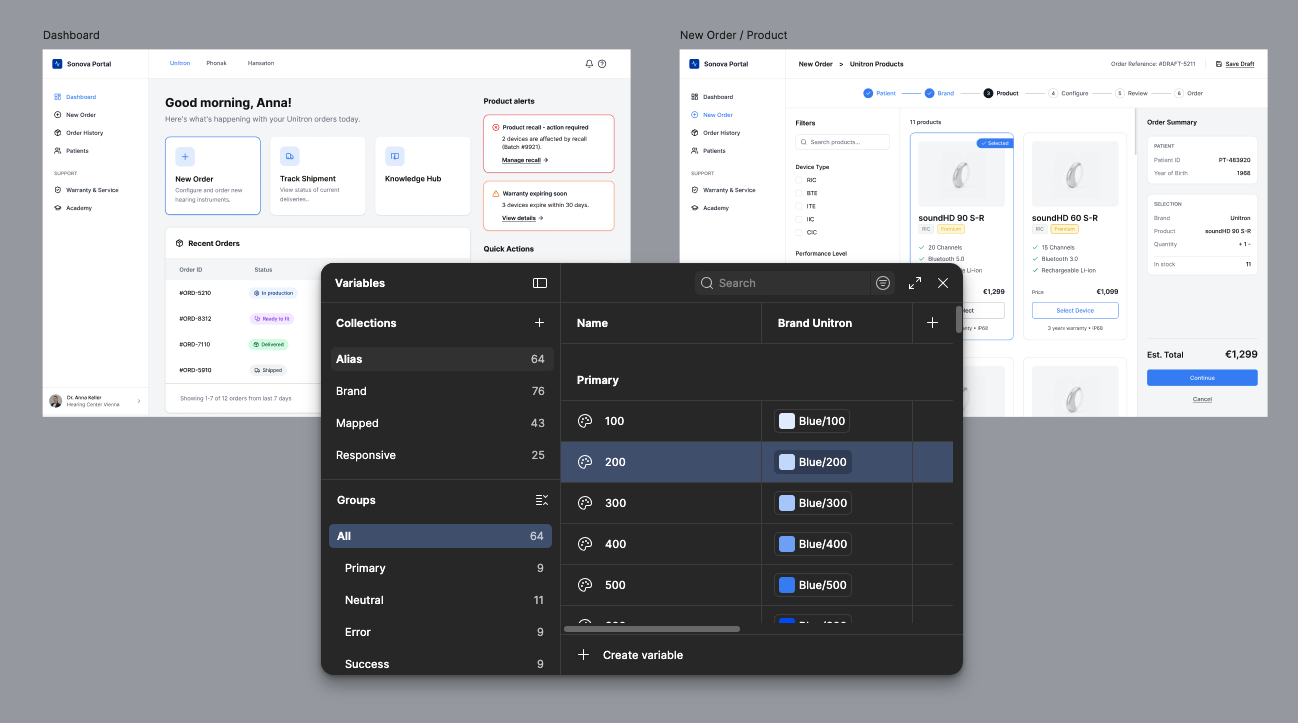Toggle the Variables sidebar panel icon

click(540, 283)
